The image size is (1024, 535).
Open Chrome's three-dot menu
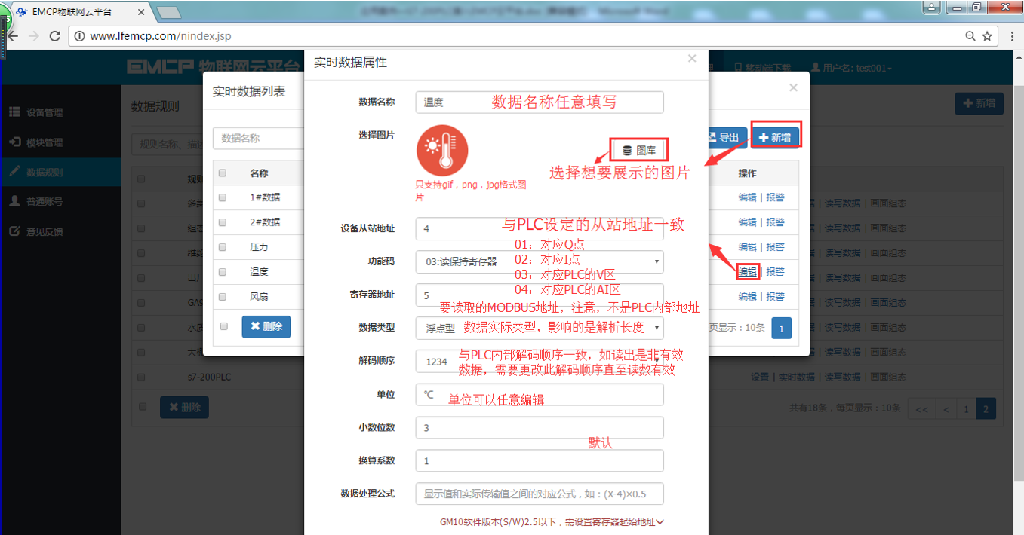(x=1010, y=36)
